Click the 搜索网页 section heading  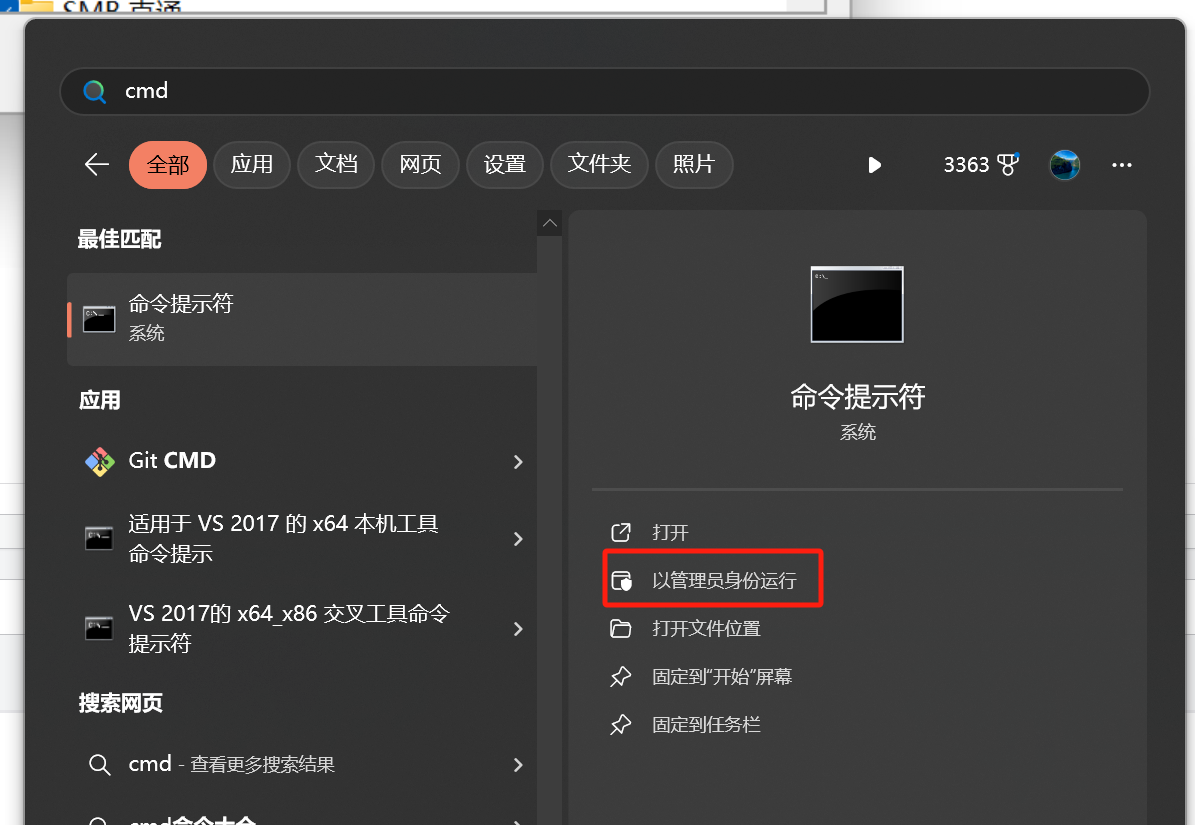point(120,702)
